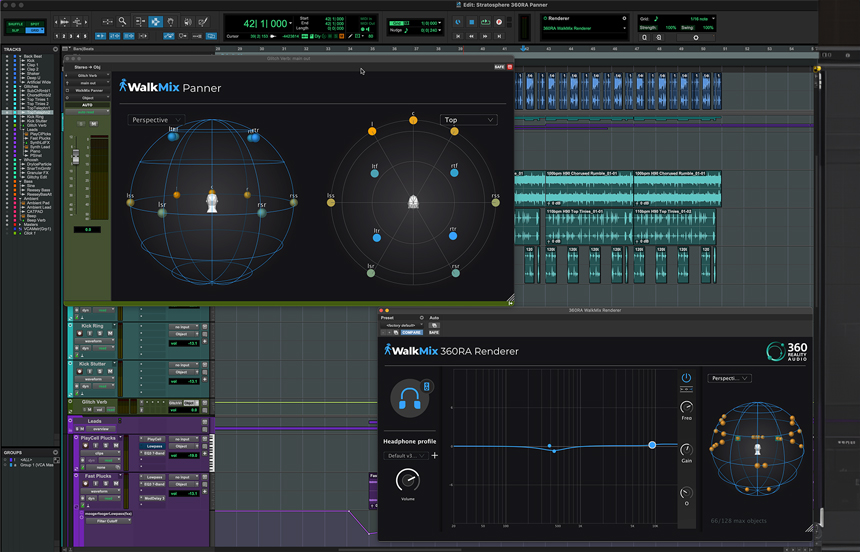The width and height of the screenshot is (860, 552).
Task: Open main counter format dropdown arrow
Action: point(290,23)
